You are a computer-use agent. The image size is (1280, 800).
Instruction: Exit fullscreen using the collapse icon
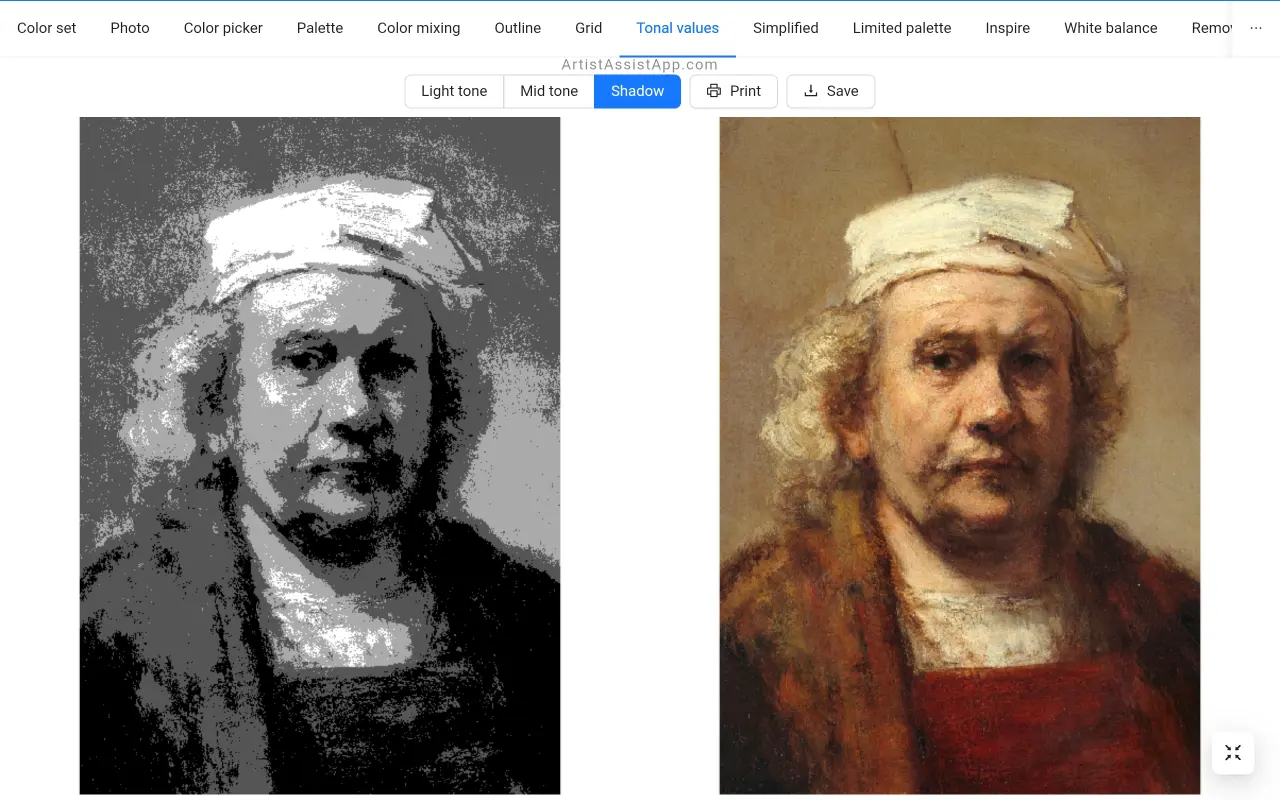(1233, 753)
